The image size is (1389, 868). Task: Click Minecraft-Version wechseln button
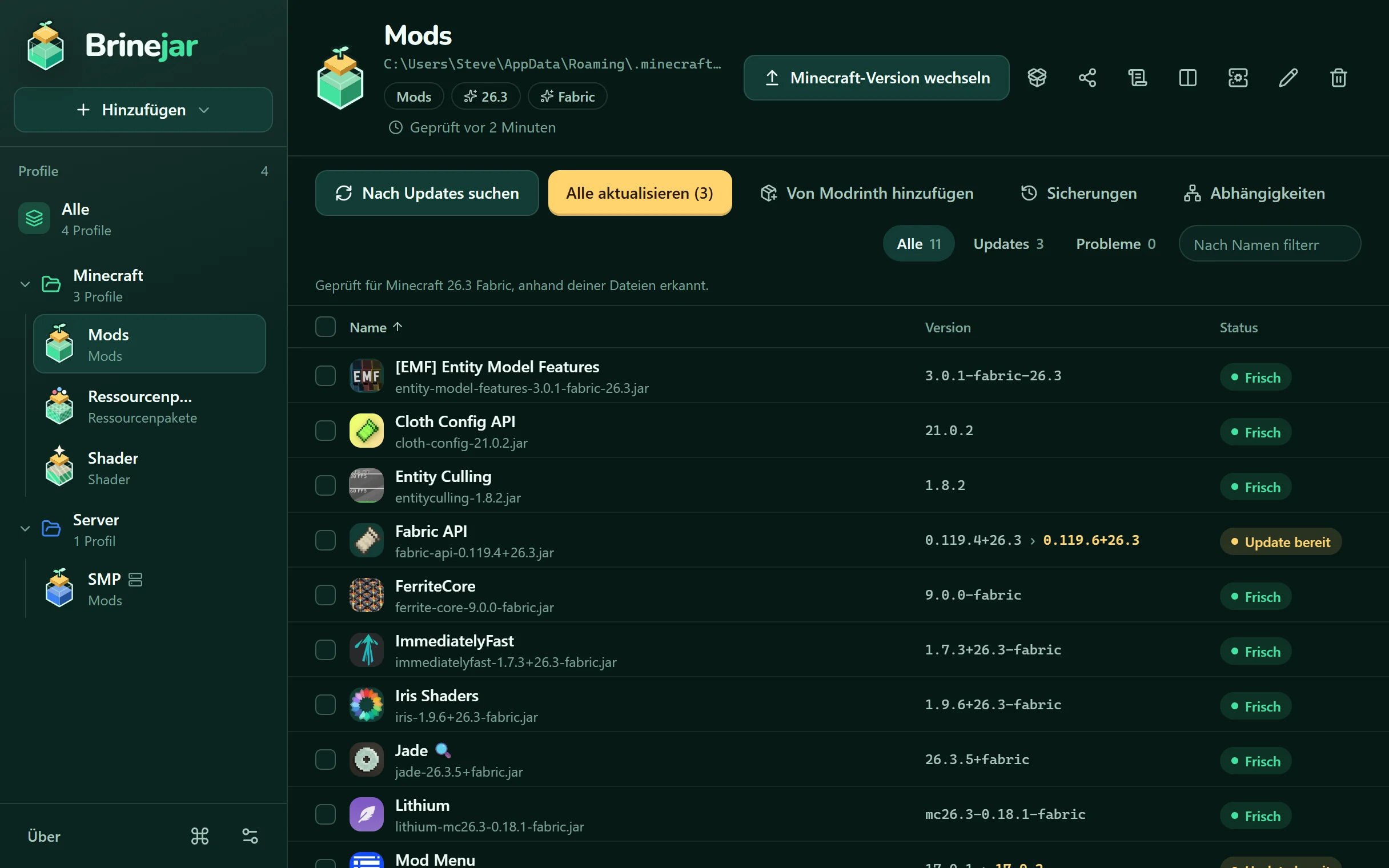click(x=877, y=78)
